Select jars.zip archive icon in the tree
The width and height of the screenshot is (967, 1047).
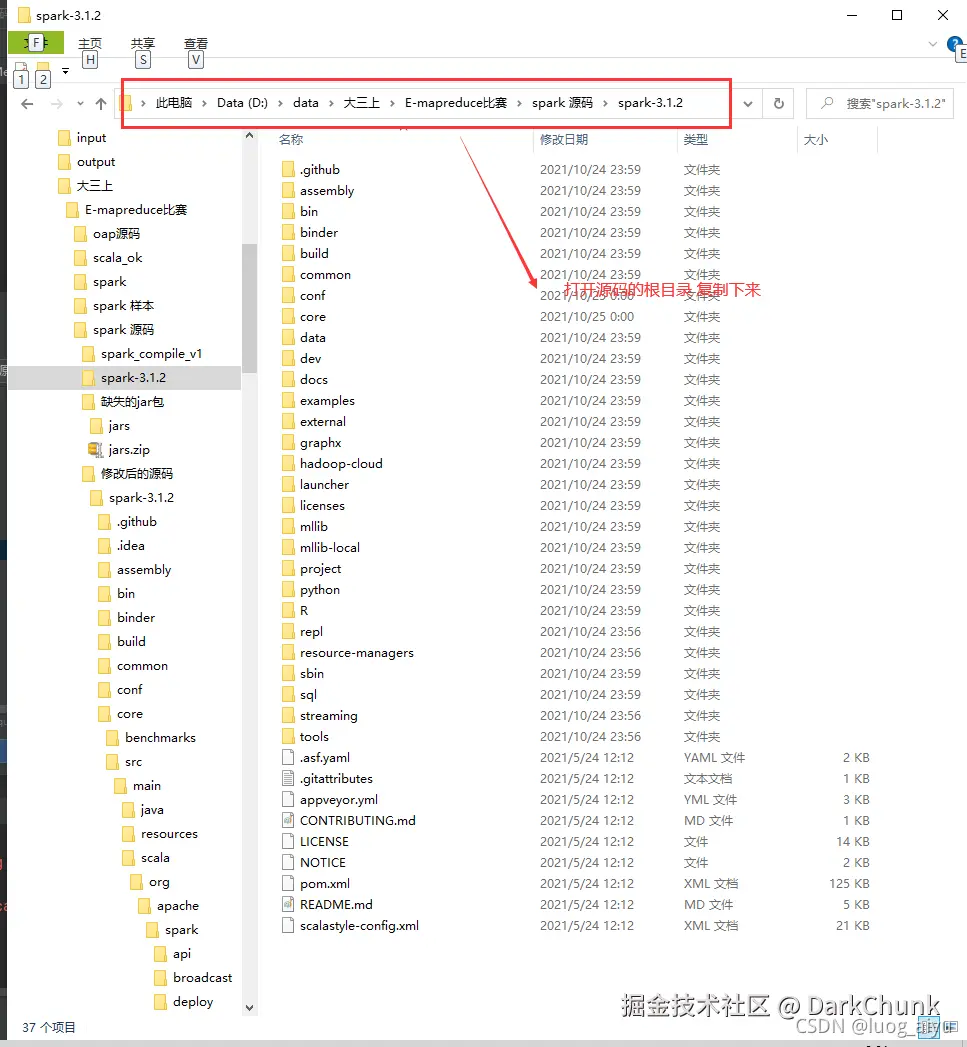pyautogui.click(x=95, y=449)
